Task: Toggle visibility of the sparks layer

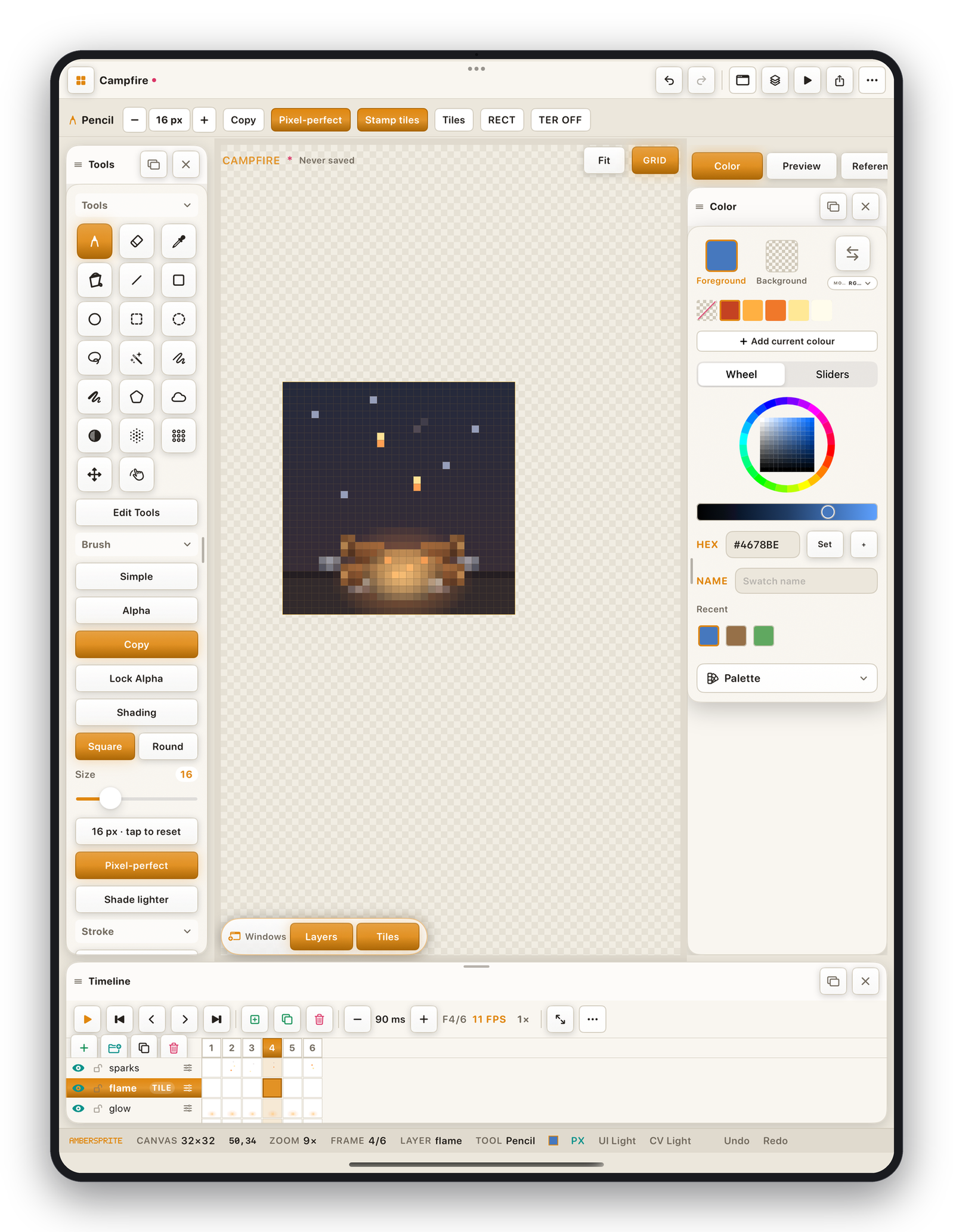Action: click(78, 1068)
